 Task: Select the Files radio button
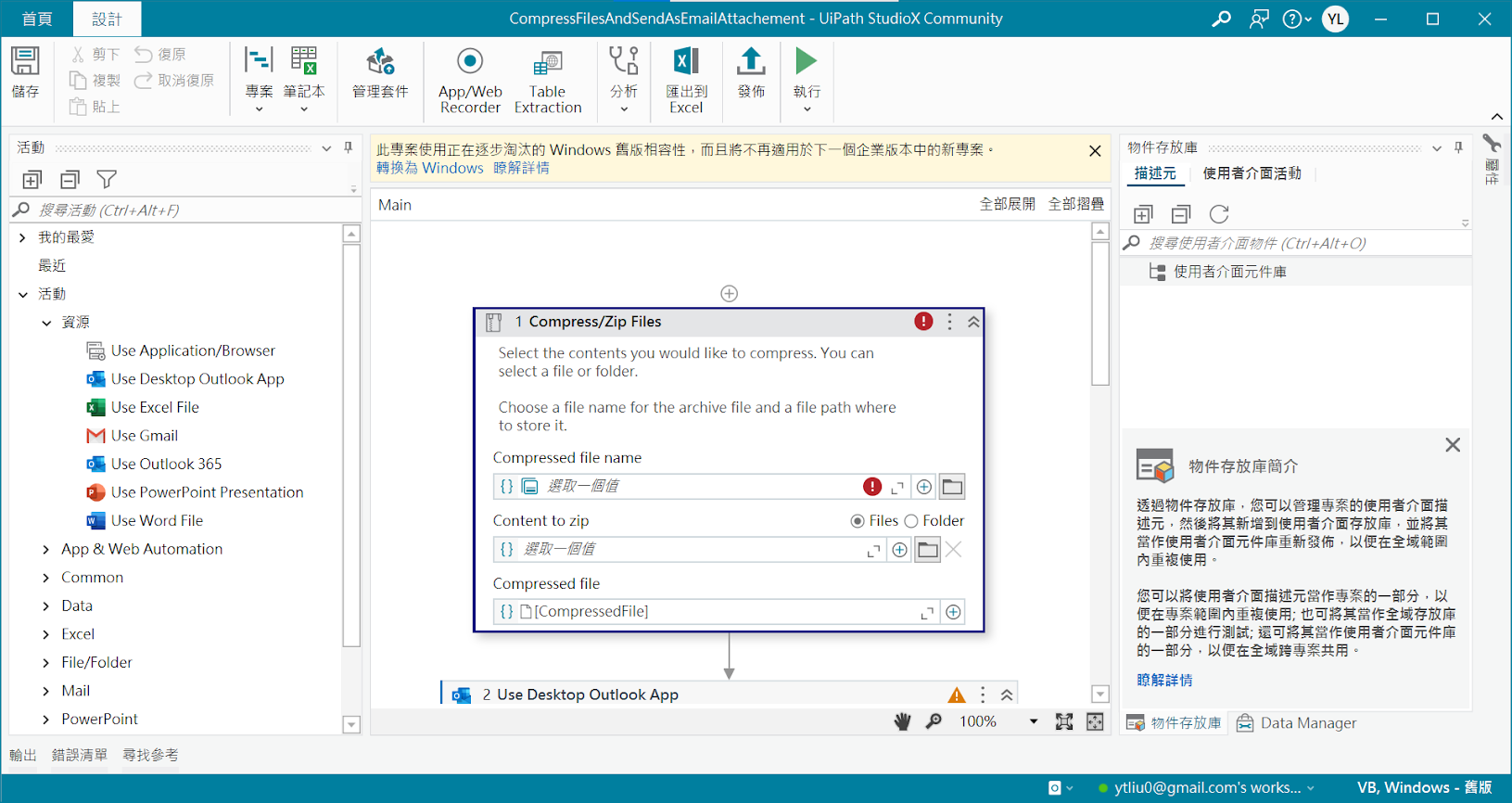(x=858, y=521)
